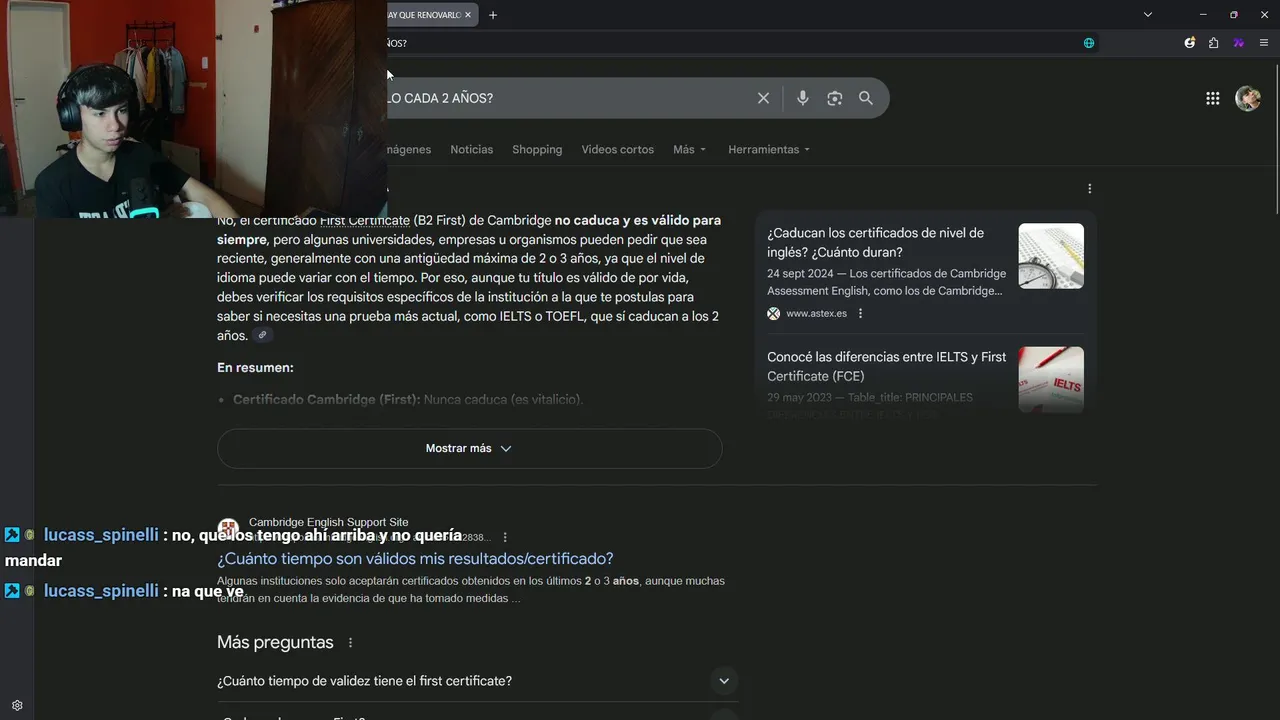
Task: Click the round face extension icon in toolbar
Action: (x=1189, y=43)
